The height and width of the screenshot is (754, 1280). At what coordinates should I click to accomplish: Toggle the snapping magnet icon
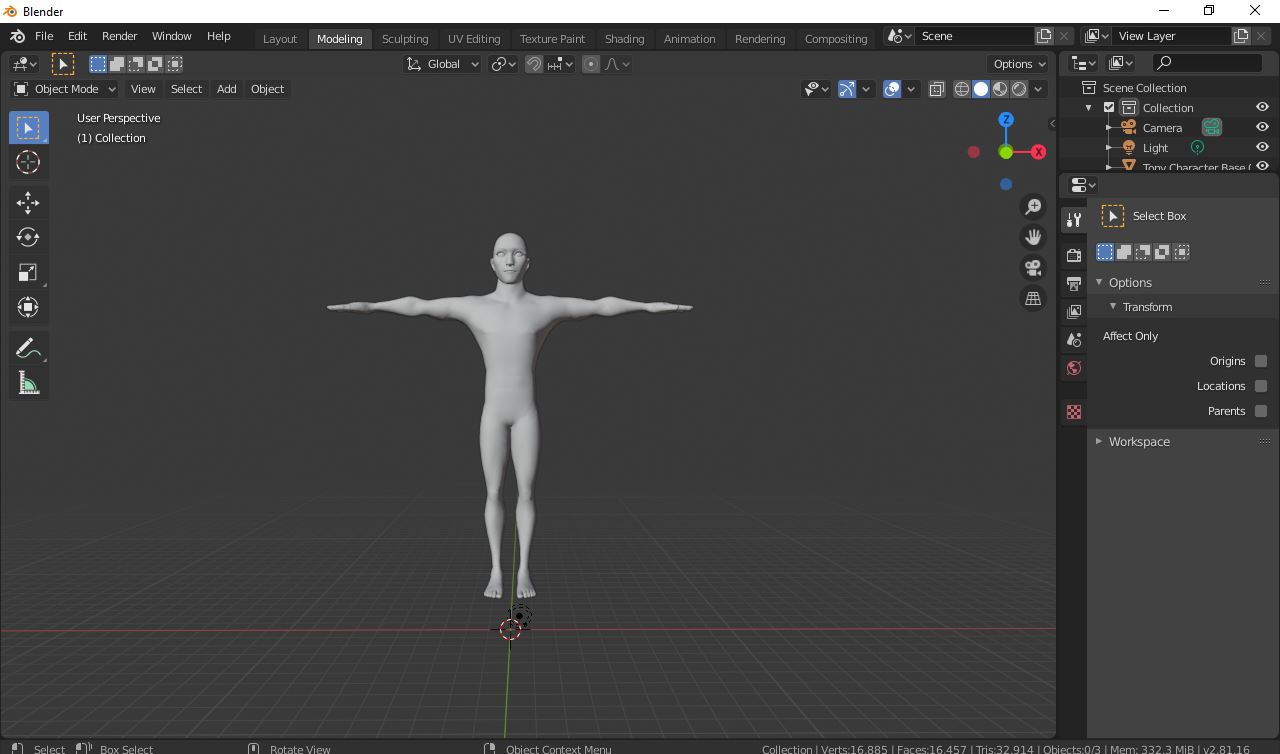[x=534, y=64]
